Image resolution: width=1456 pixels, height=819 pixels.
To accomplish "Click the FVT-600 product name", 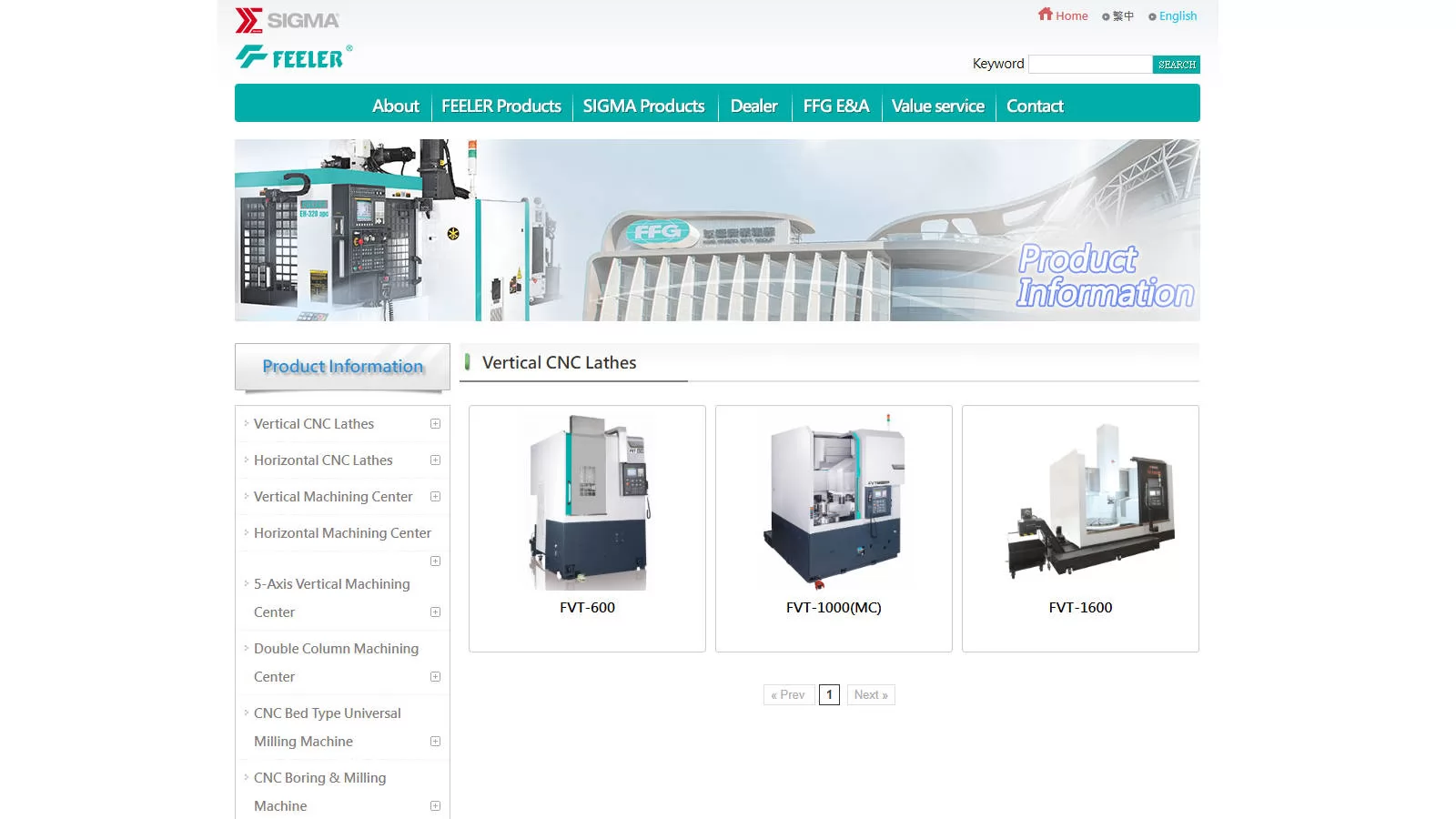I will coord(587,608).
